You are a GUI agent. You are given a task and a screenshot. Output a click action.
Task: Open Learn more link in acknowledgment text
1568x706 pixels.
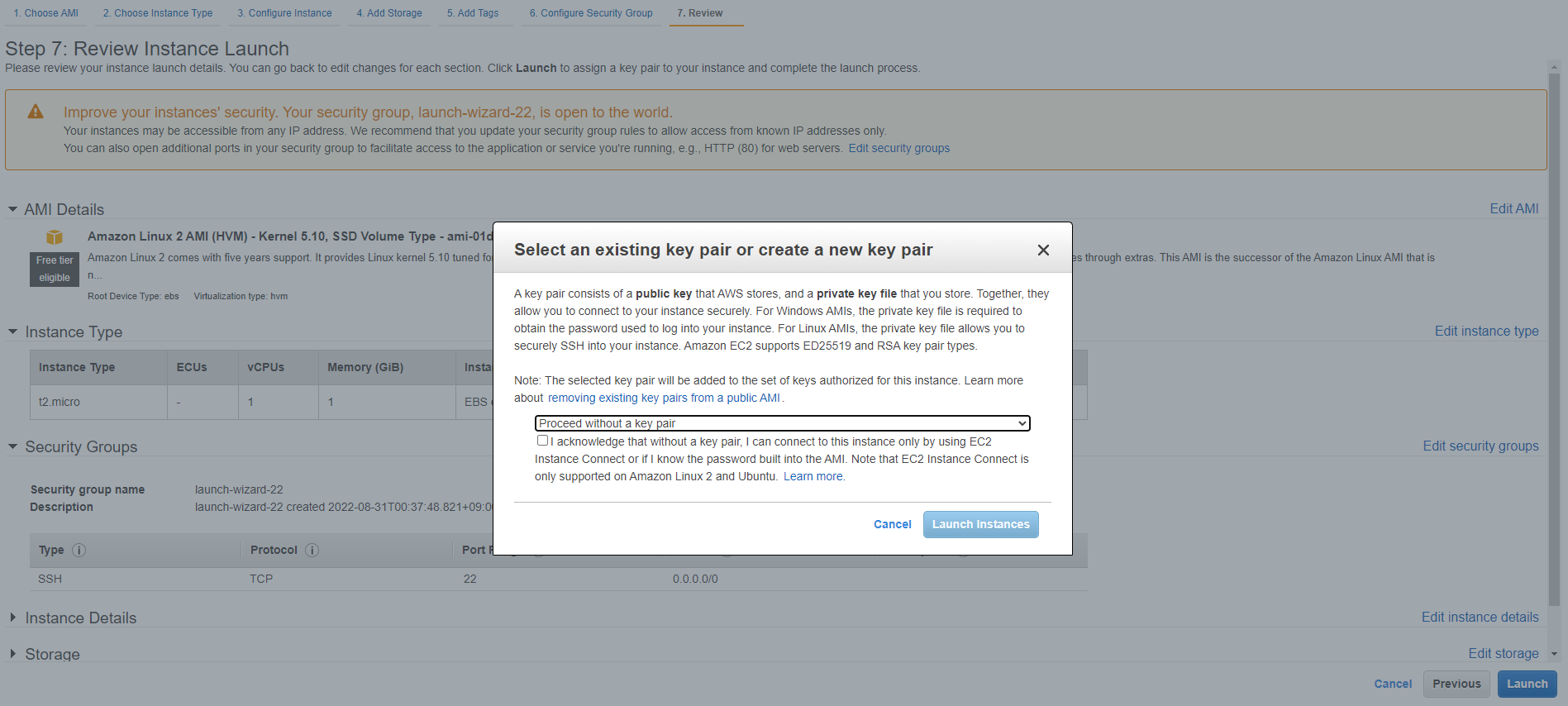(813, 476)
